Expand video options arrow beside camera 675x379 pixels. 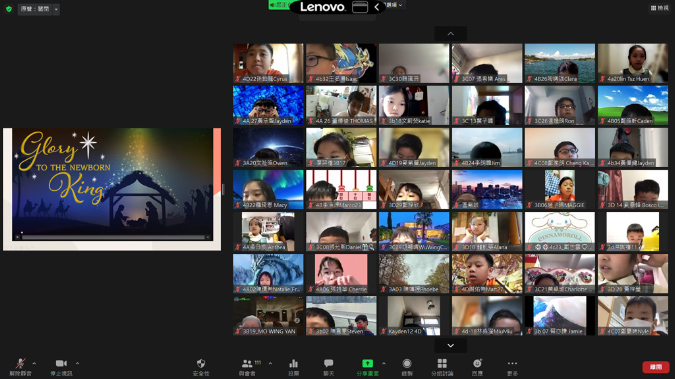click(77, 363)
